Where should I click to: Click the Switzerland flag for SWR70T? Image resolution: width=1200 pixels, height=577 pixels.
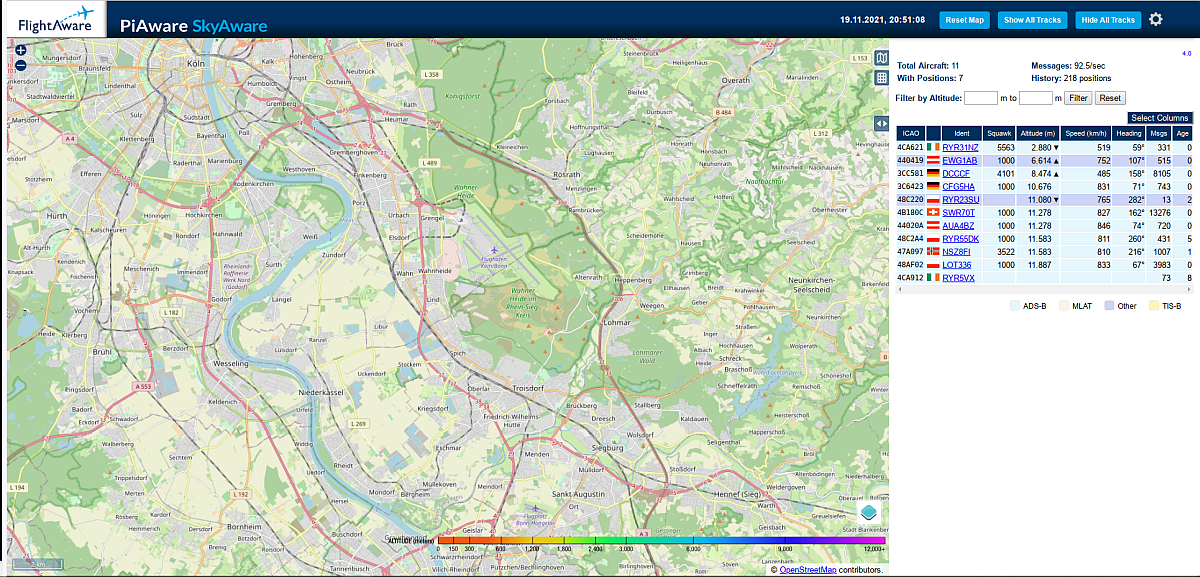click(x=934, y=212)
